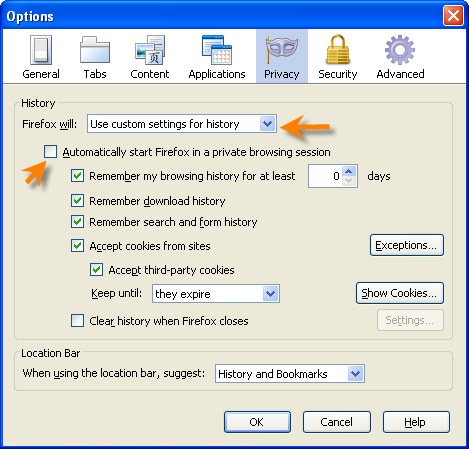The width and height of the screenshot is (469, 449).
Task: Open the Security padlock icon
Action: click(x=338, y=49)
